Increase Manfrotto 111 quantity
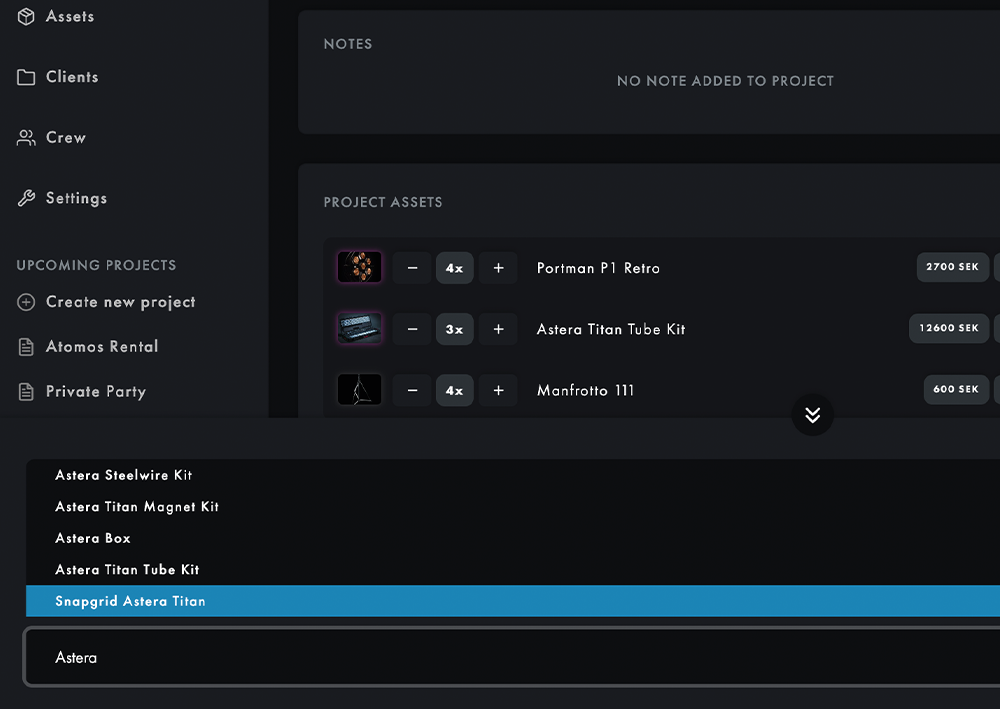This screenshot has width=1000, height=709. 498,390
